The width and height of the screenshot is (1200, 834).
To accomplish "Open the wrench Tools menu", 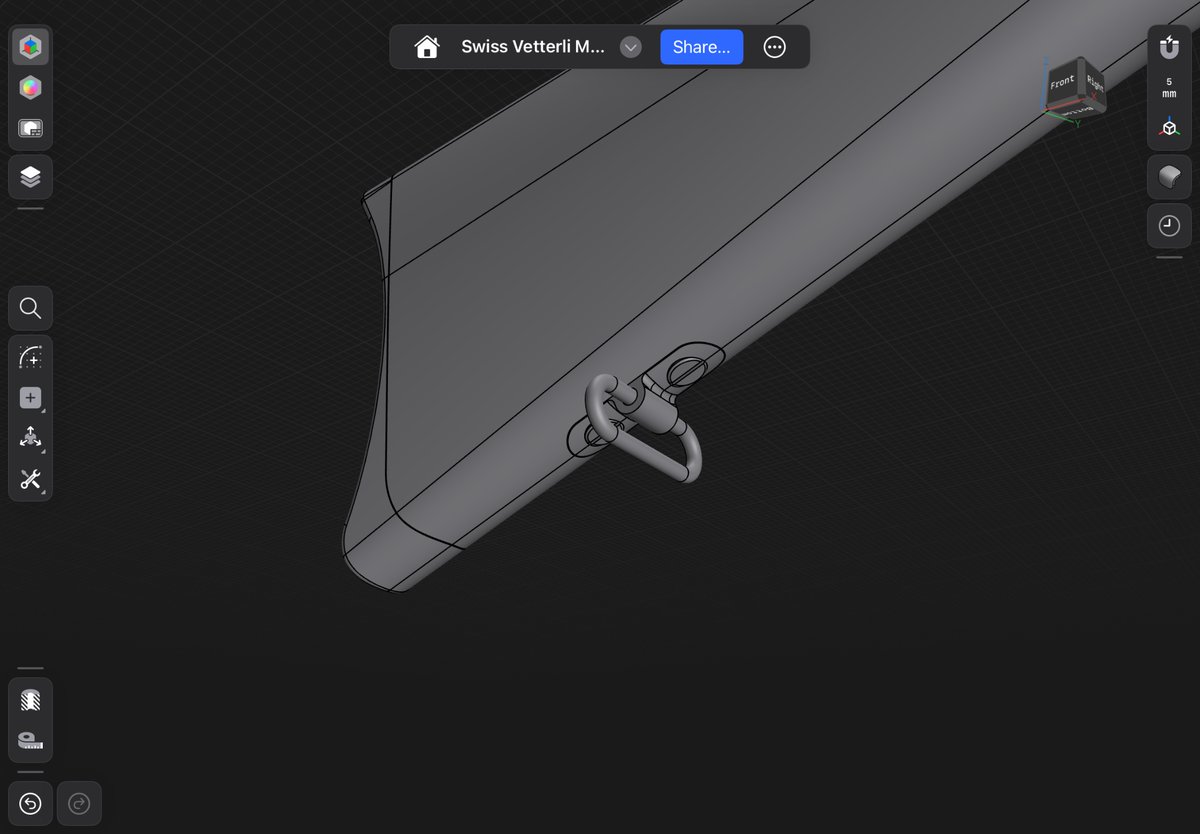I will pyautogui.click(x=30, y=479).
